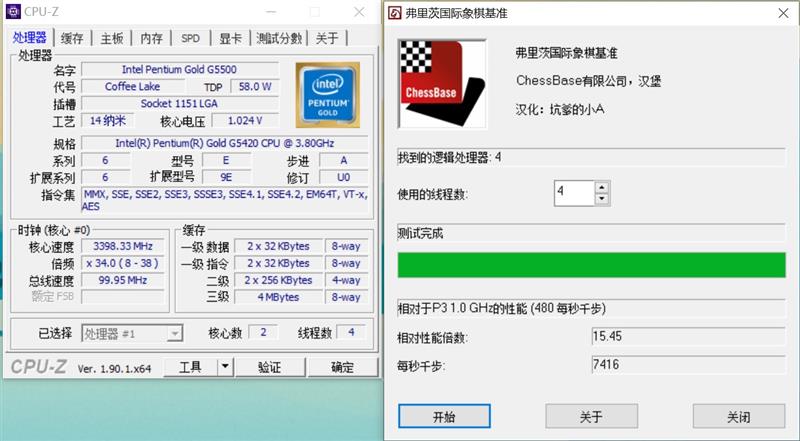Image resolution: width=800 pixels, height=441 pixels.
Task: Click the 确定 button in CPU-Z
Action: tap(342, 367)
